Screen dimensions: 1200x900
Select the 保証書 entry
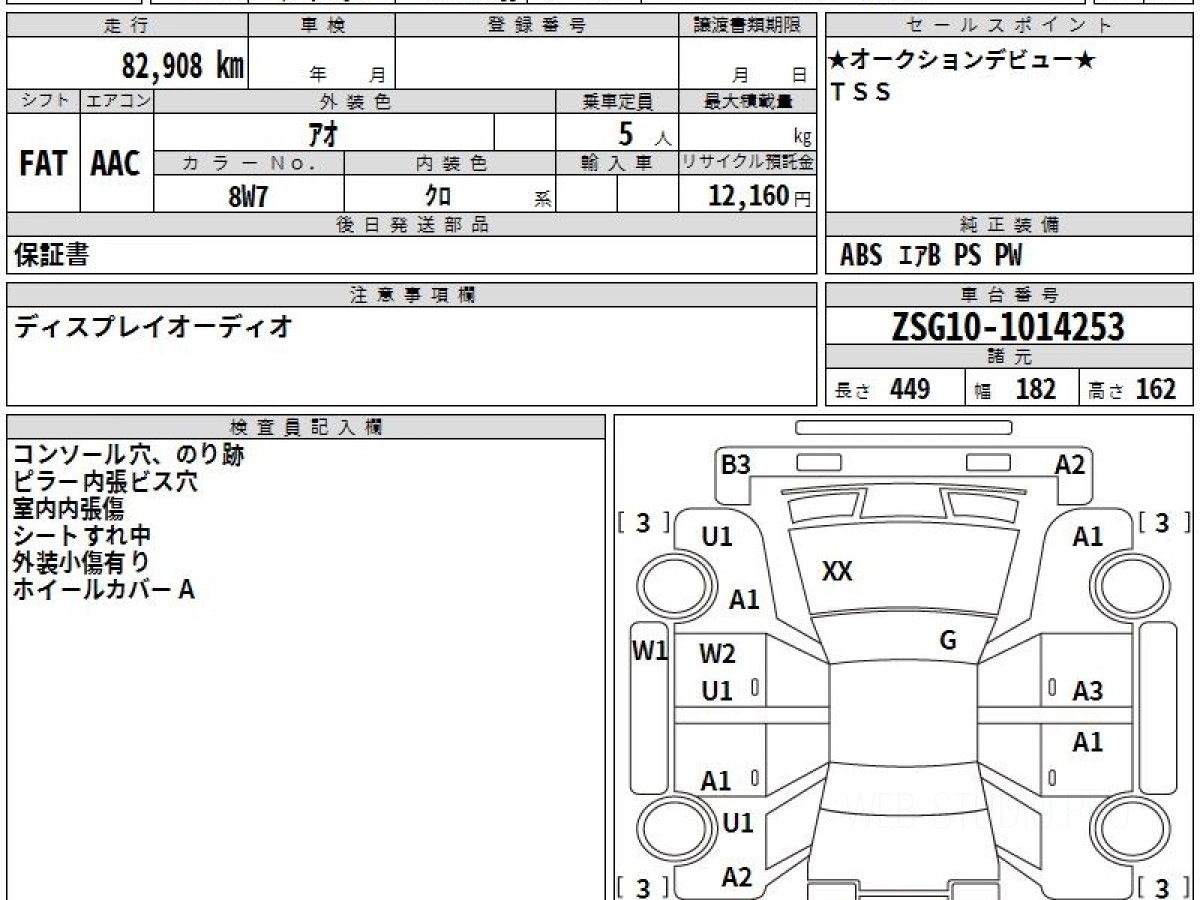pyautogui.click(x=51, y=255)
